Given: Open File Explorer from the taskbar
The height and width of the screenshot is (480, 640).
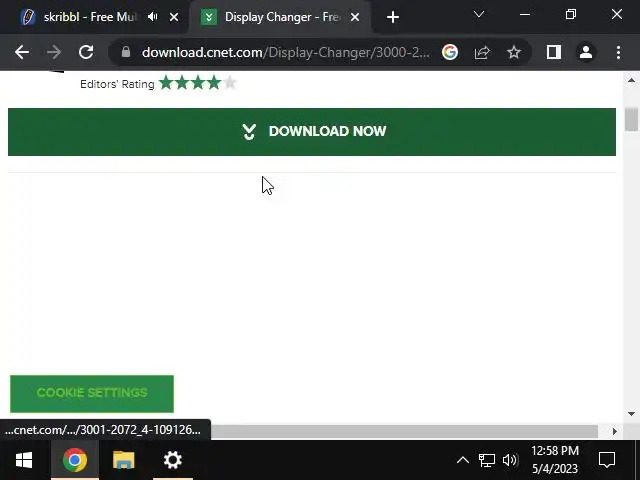Looking at the screenshot, I should 124,460.
